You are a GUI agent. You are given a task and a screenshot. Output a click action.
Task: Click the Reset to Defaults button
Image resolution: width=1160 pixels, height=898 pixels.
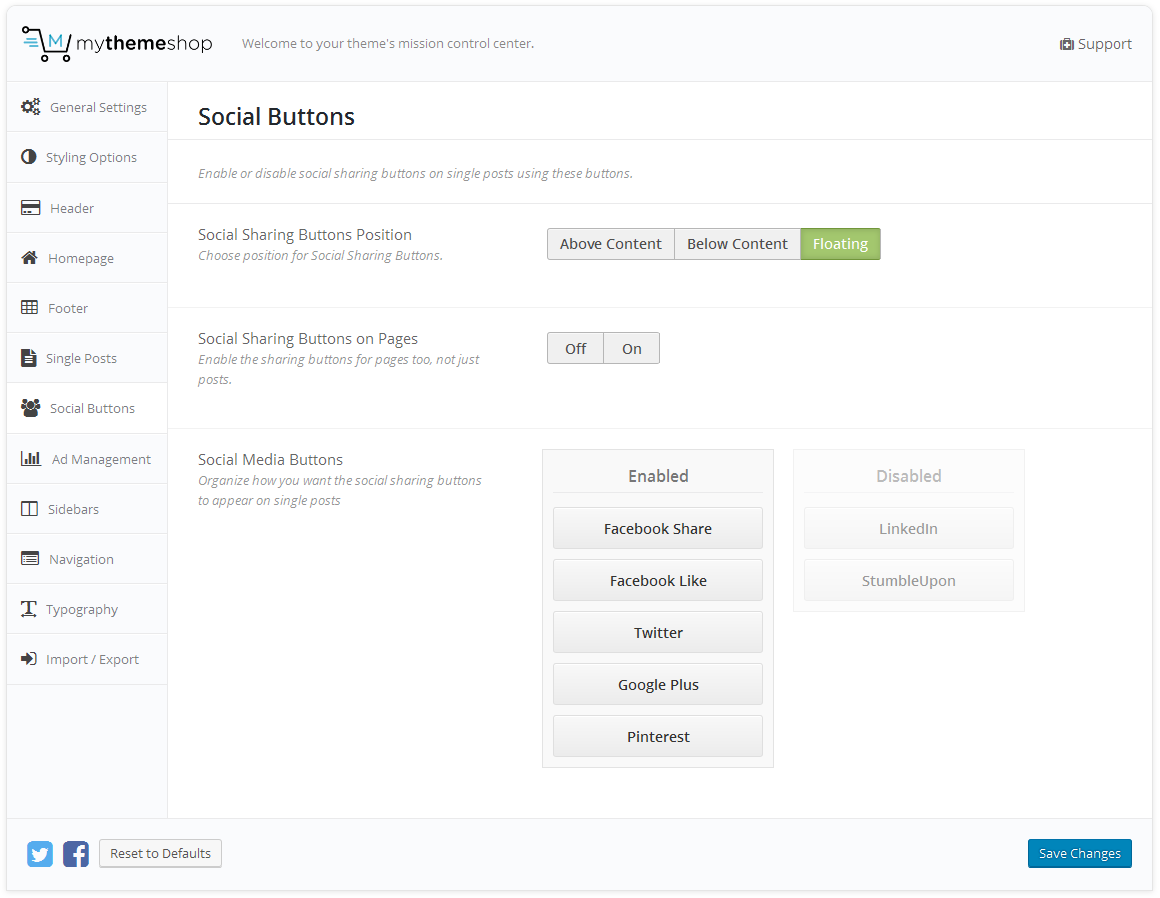[160, 853]
